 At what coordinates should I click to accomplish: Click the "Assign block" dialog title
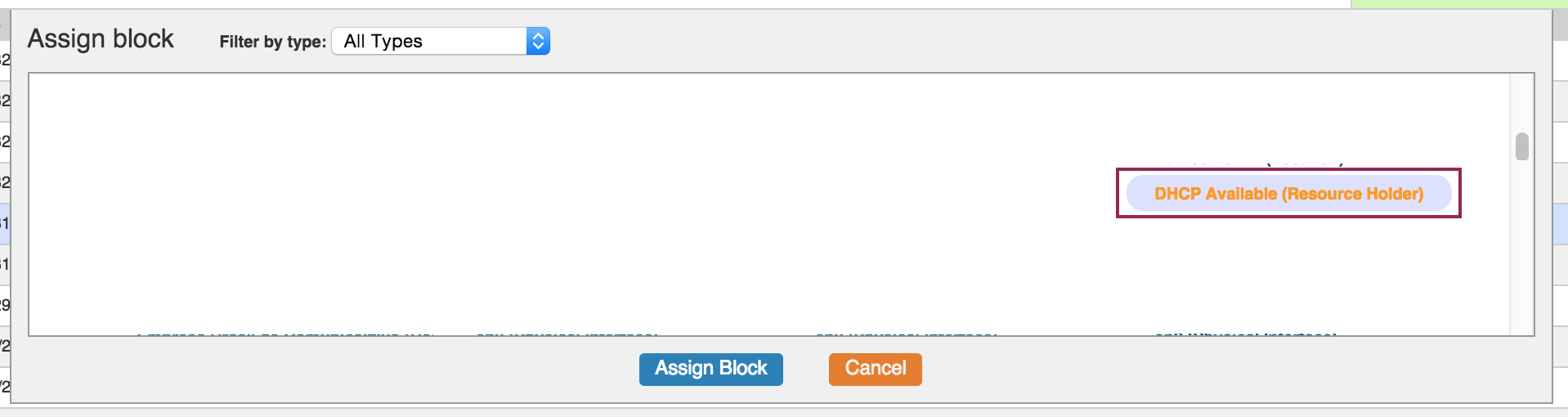(101, 38)
